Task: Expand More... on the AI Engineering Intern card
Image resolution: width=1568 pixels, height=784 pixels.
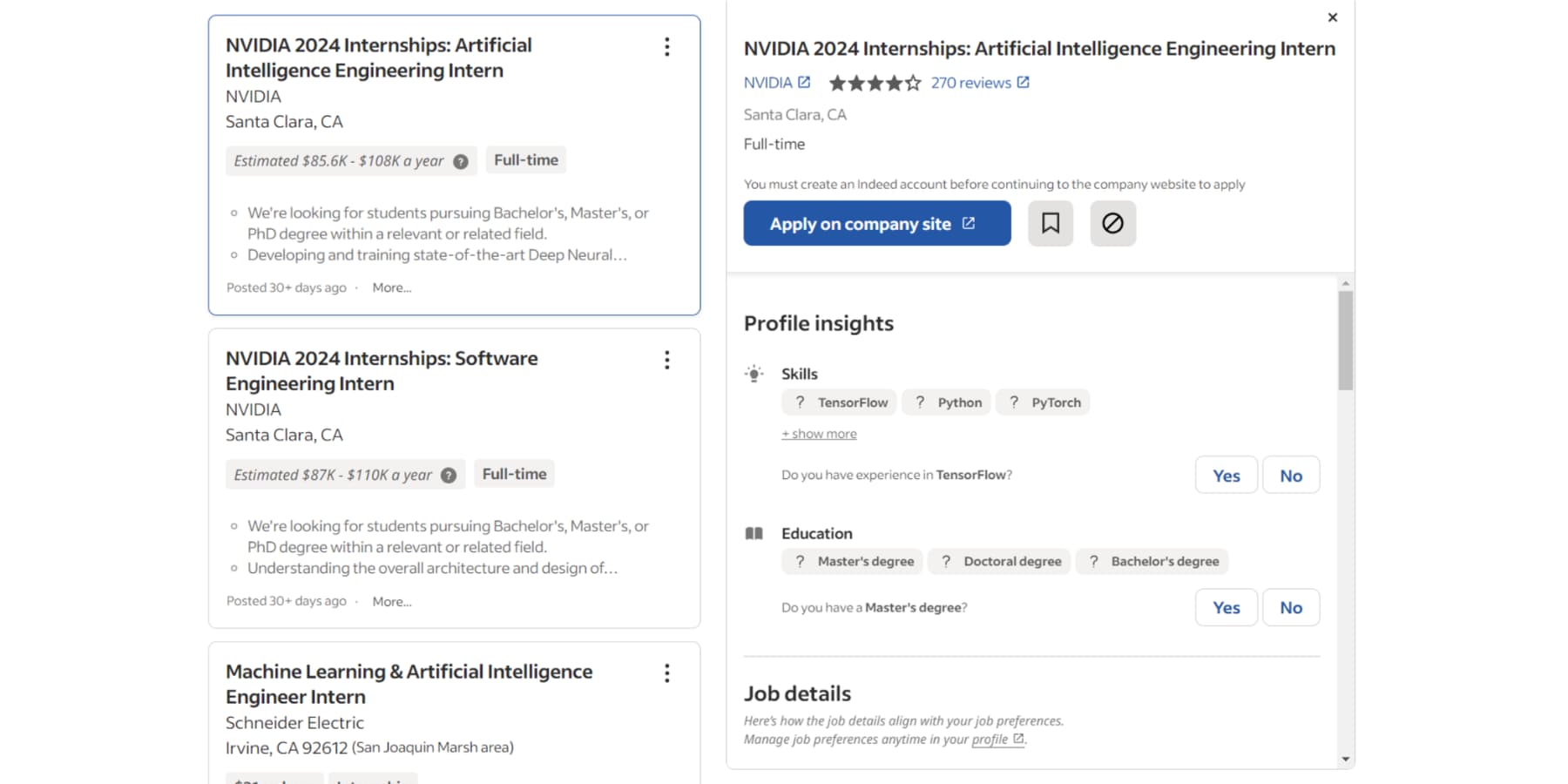Action: coord(391,287)
